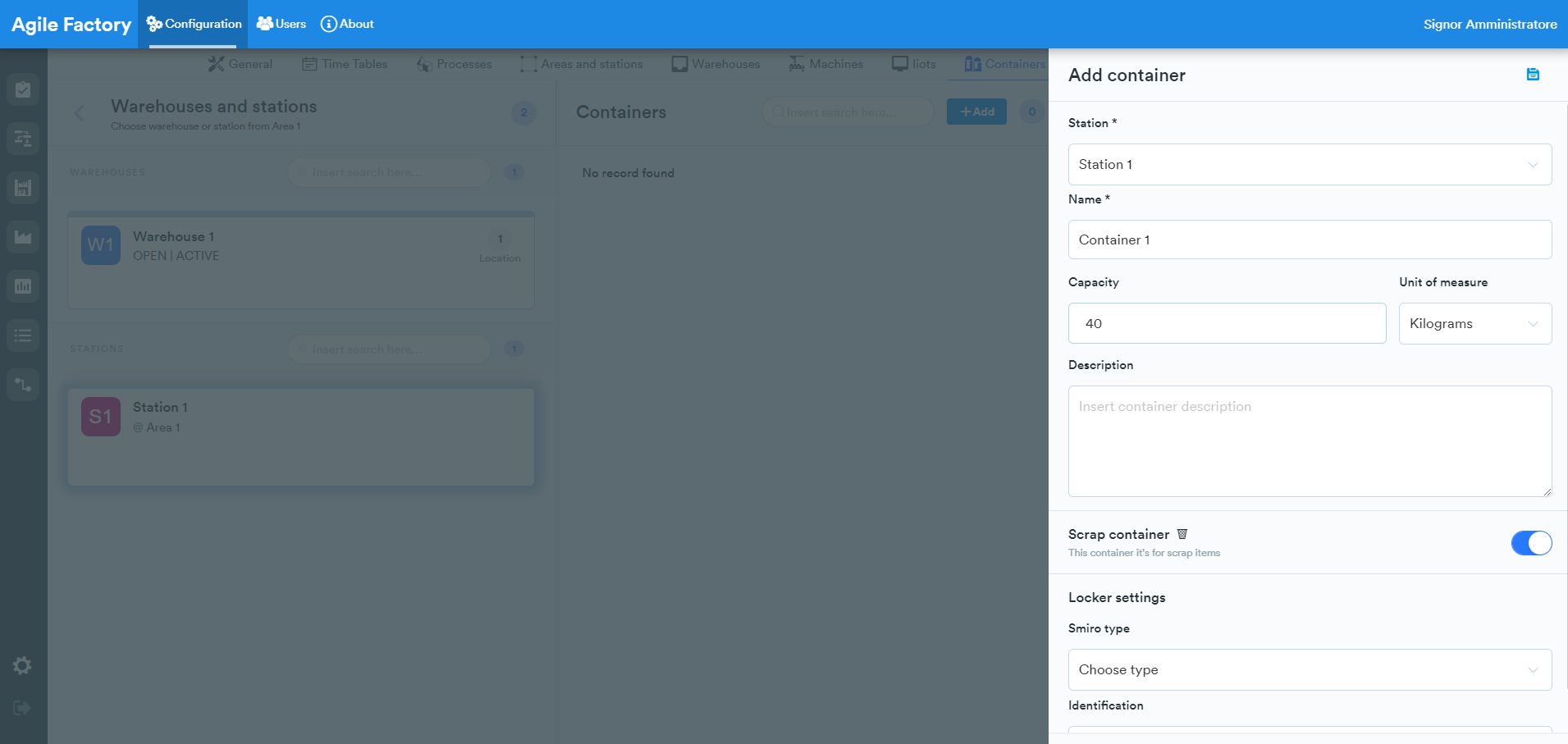Open the Configuration menu
Viewport: 1568px width, 744px height.
pyautogui.click(x=194, y=24)
